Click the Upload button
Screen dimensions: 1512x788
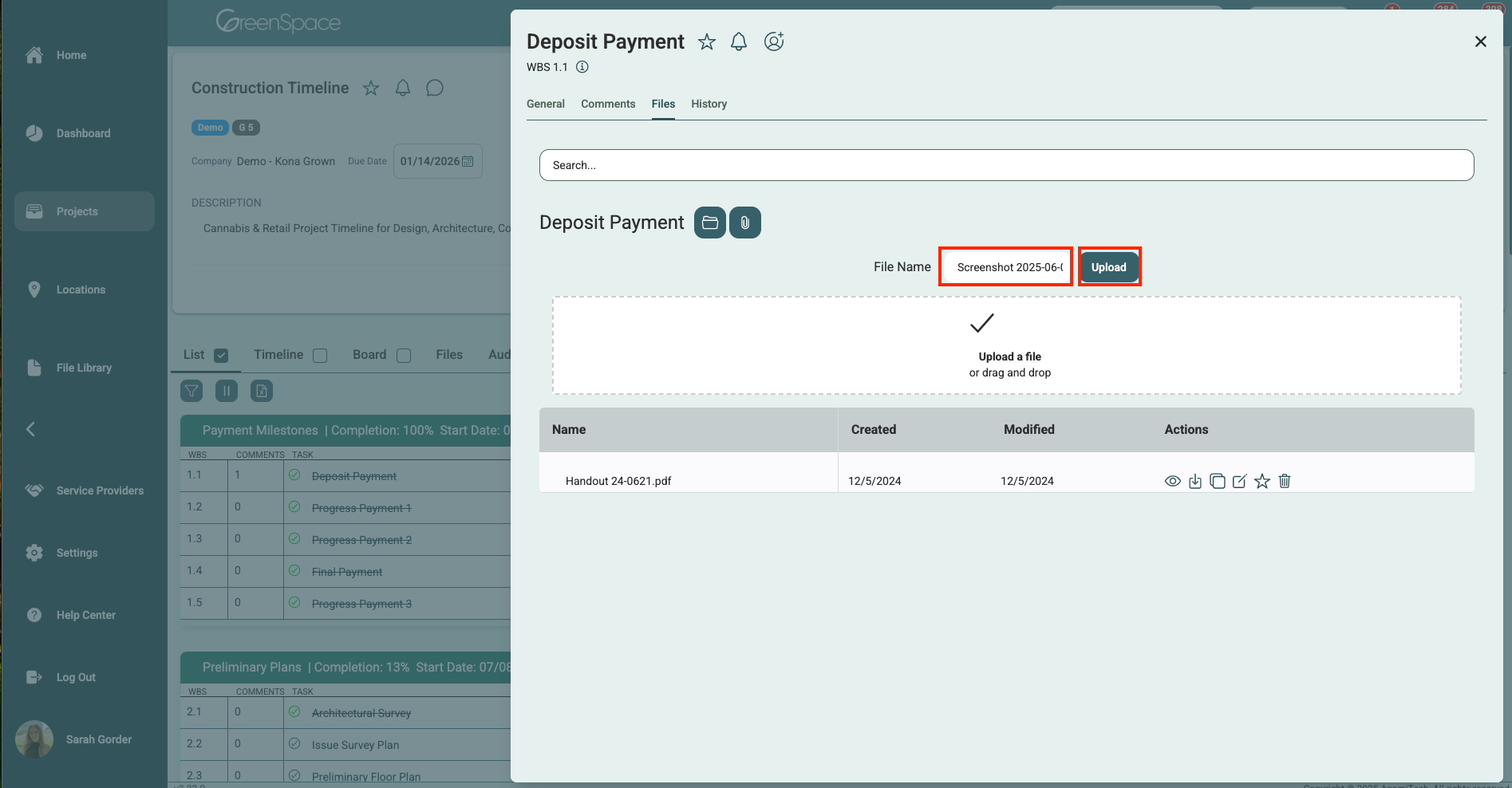1109,267
